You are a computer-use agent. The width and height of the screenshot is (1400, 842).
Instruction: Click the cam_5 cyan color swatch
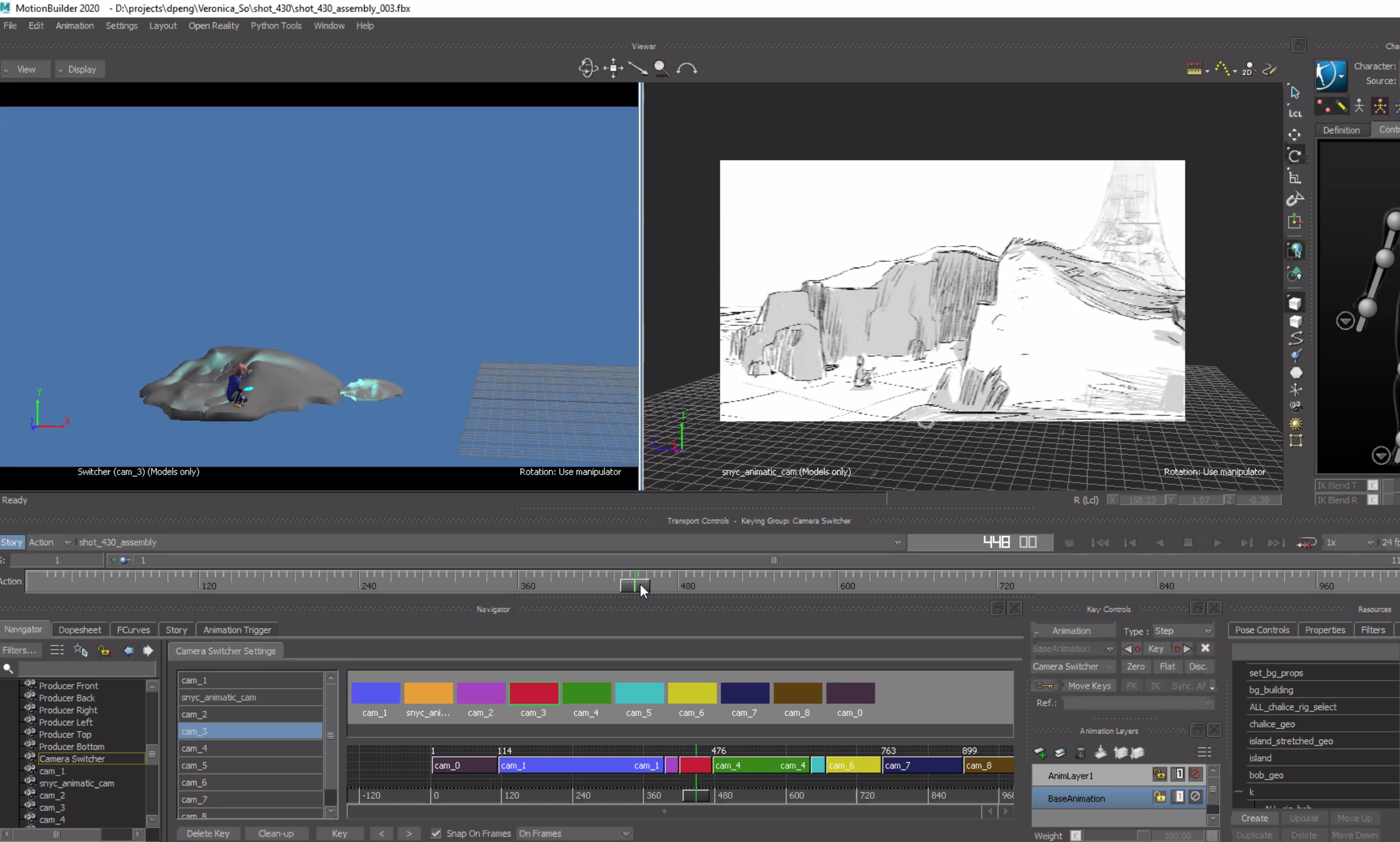click(639, 693)
